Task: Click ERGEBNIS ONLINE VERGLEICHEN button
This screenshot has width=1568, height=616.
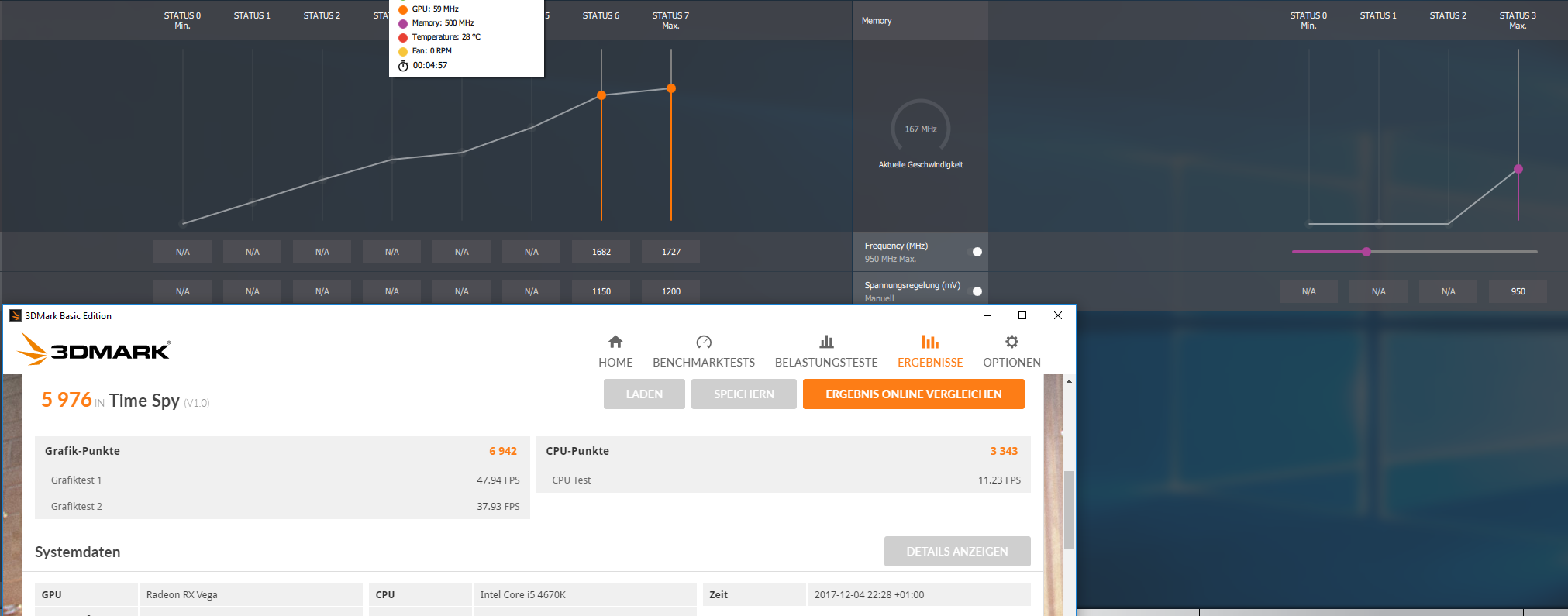Action: pos(914,394)
